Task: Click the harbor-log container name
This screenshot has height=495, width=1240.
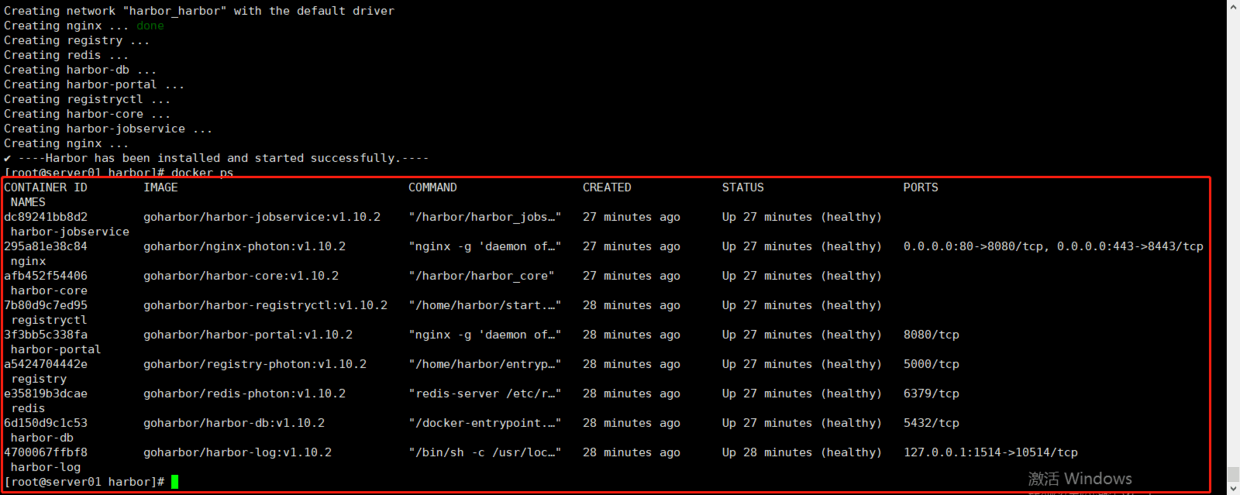Action: (46, 467)
